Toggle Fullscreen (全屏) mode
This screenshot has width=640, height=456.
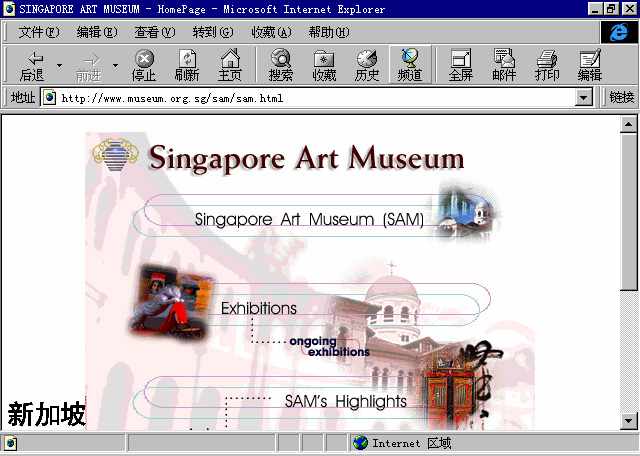[461, 65]
